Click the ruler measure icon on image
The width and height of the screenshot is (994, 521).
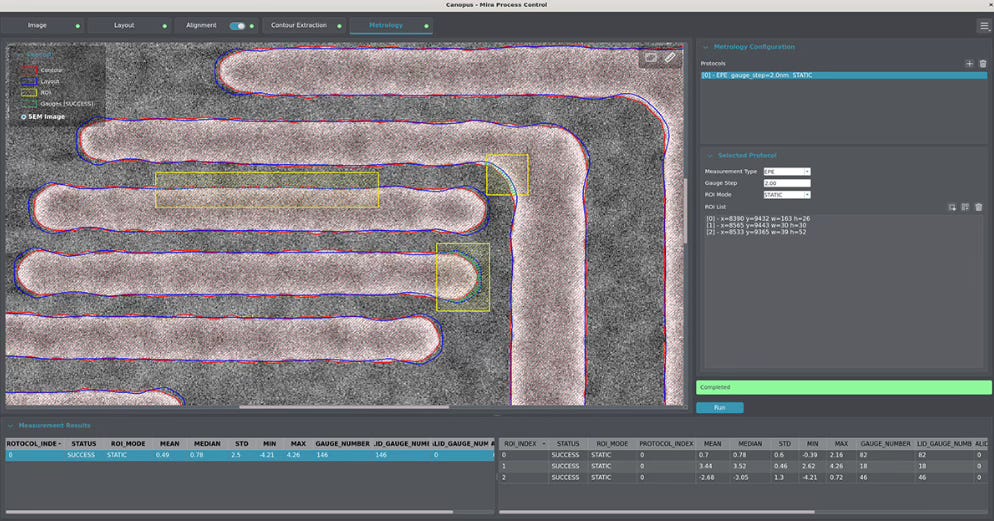[670, 58]
